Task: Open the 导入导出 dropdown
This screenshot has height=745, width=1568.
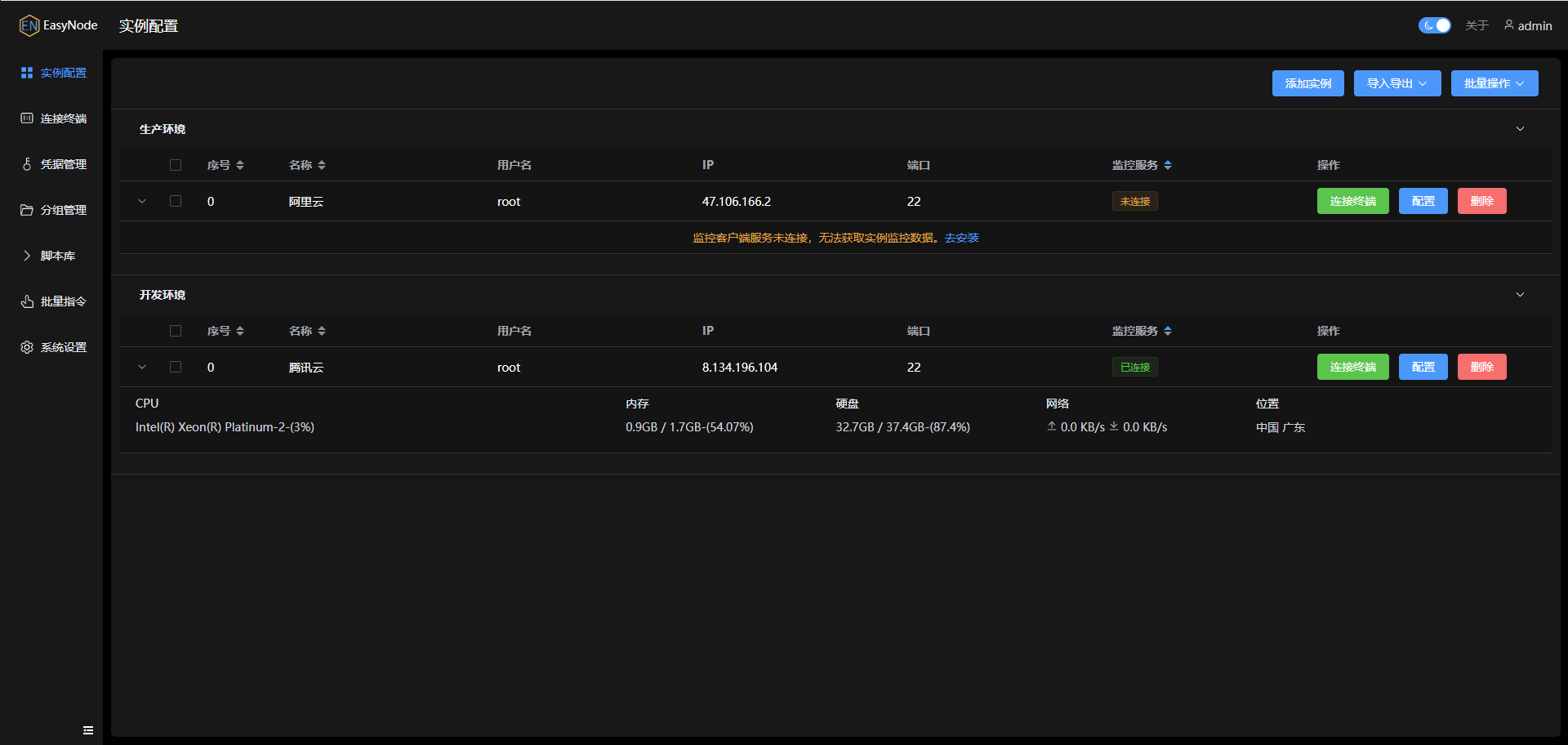Action: tap(1396, 83)
